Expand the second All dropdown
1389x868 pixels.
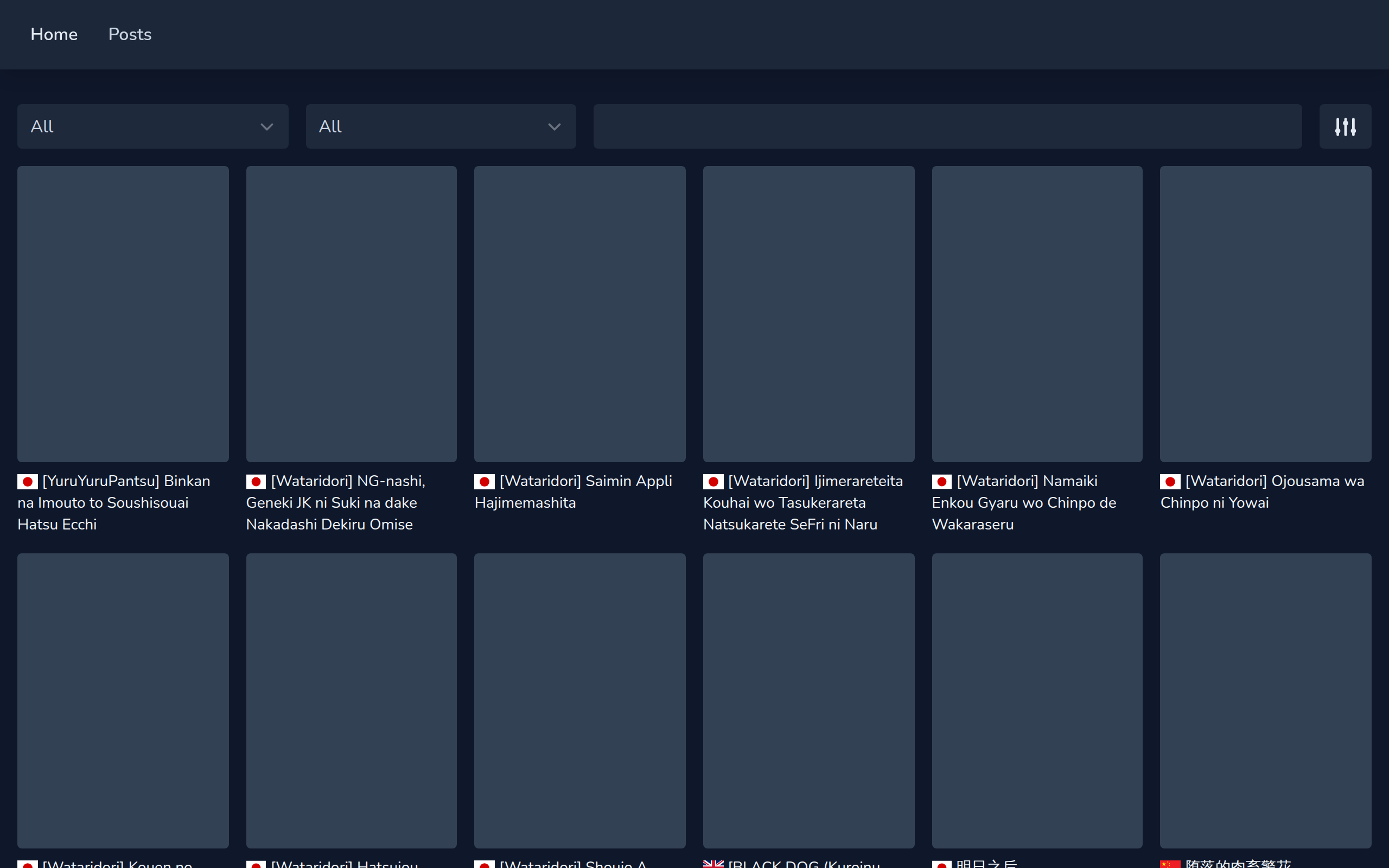pos(440,126)
